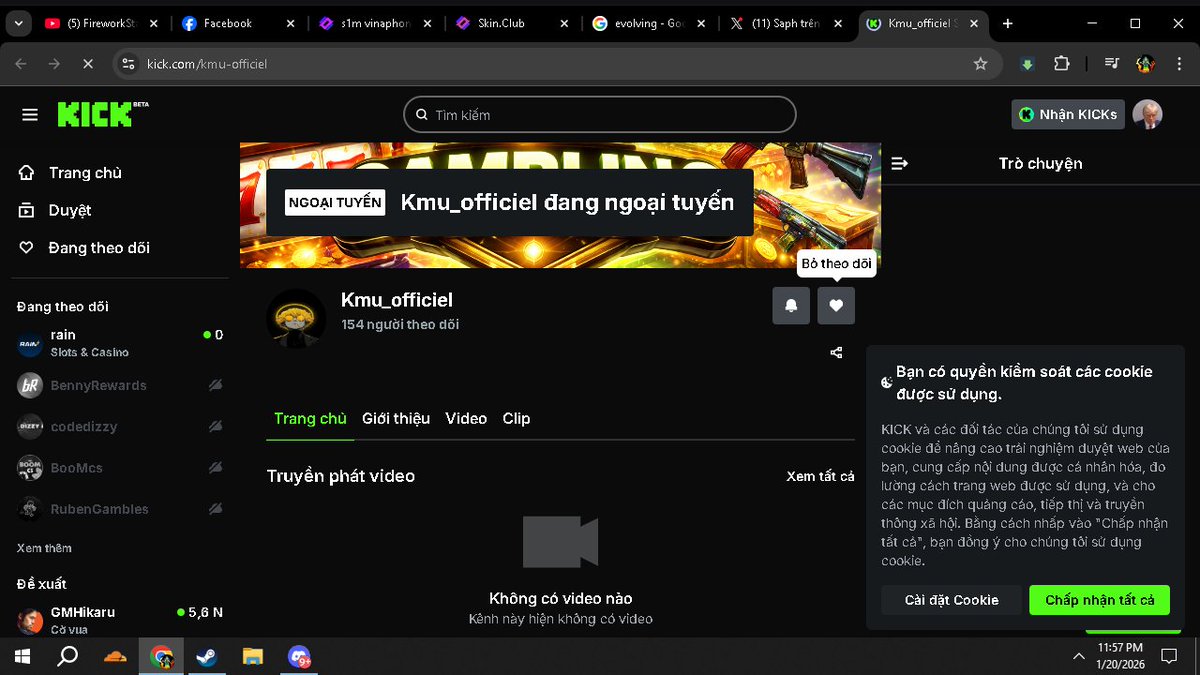Click green download extension icon

(x=1027, y=64)
